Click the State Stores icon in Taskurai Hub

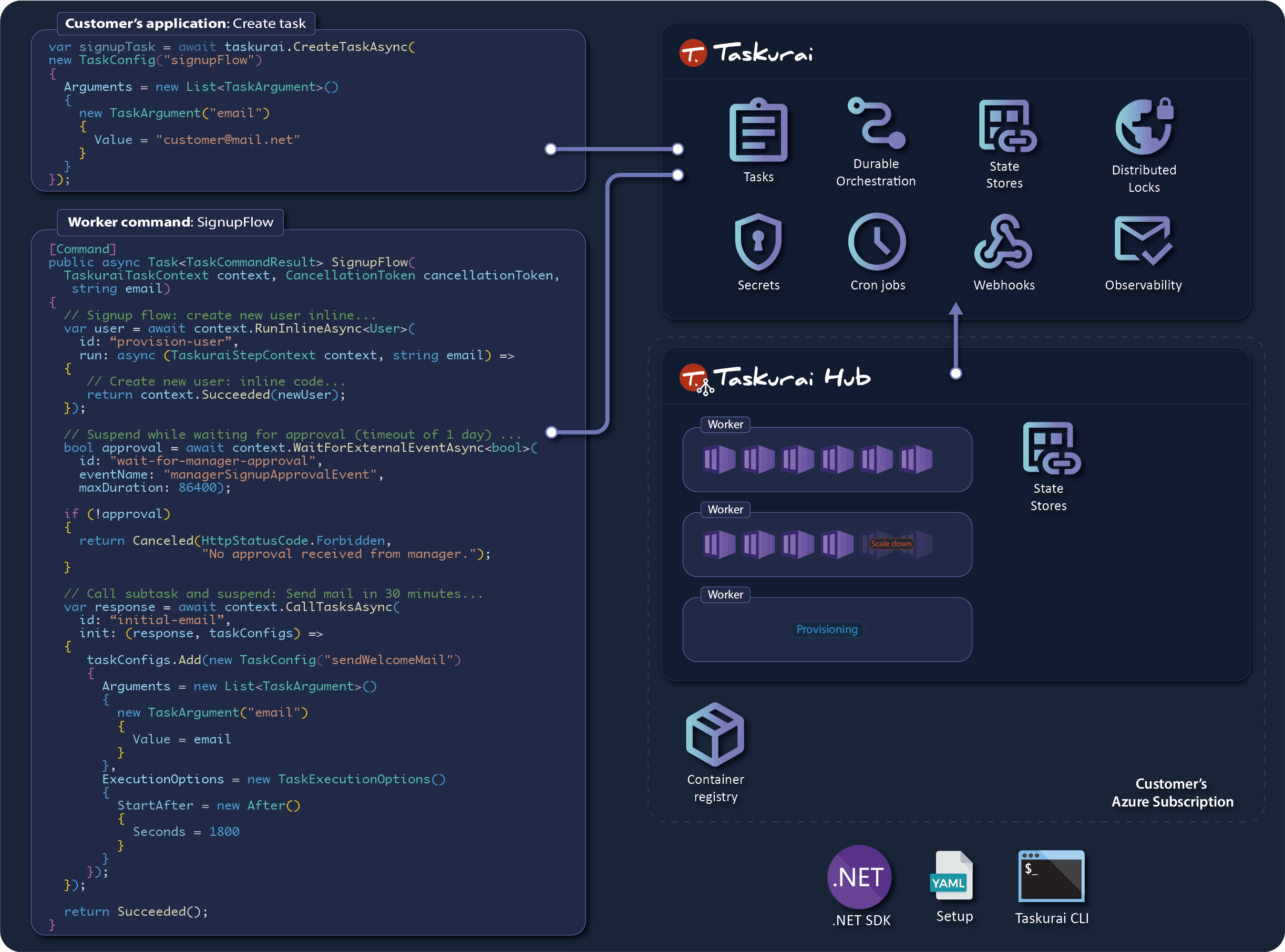(x=1051, y=448)
